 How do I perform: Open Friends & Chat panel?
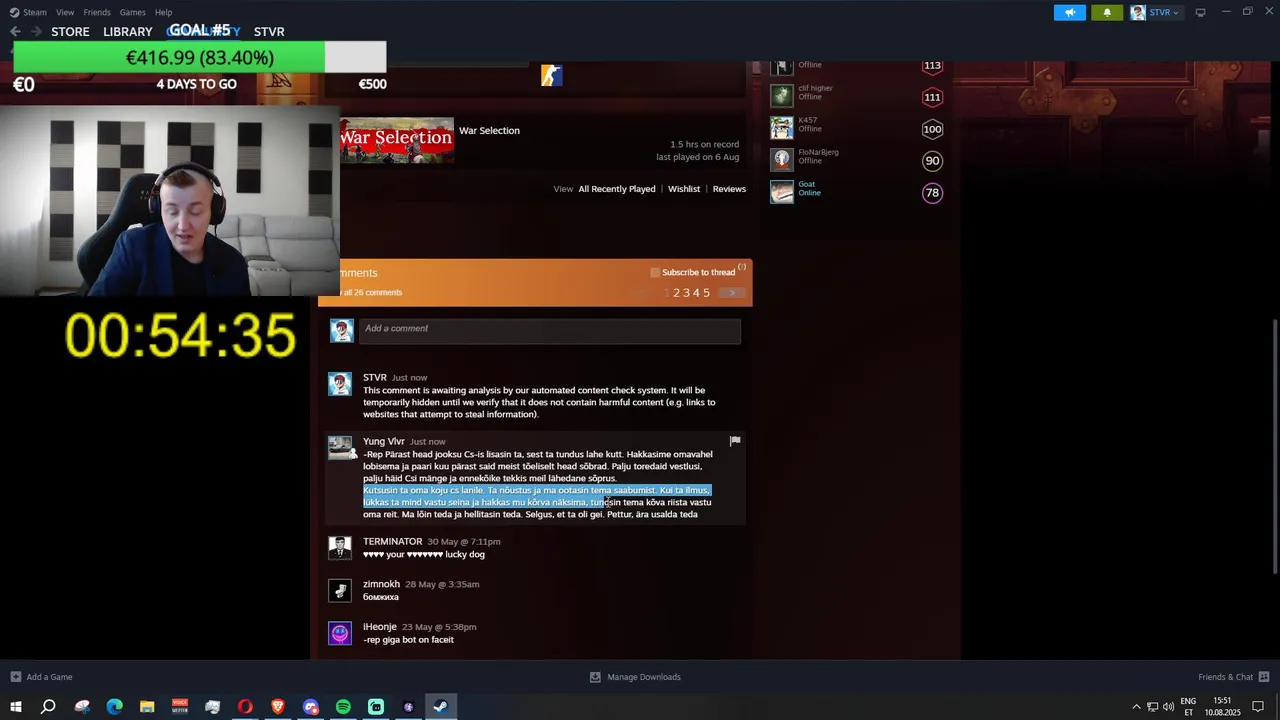[1234, 677]
